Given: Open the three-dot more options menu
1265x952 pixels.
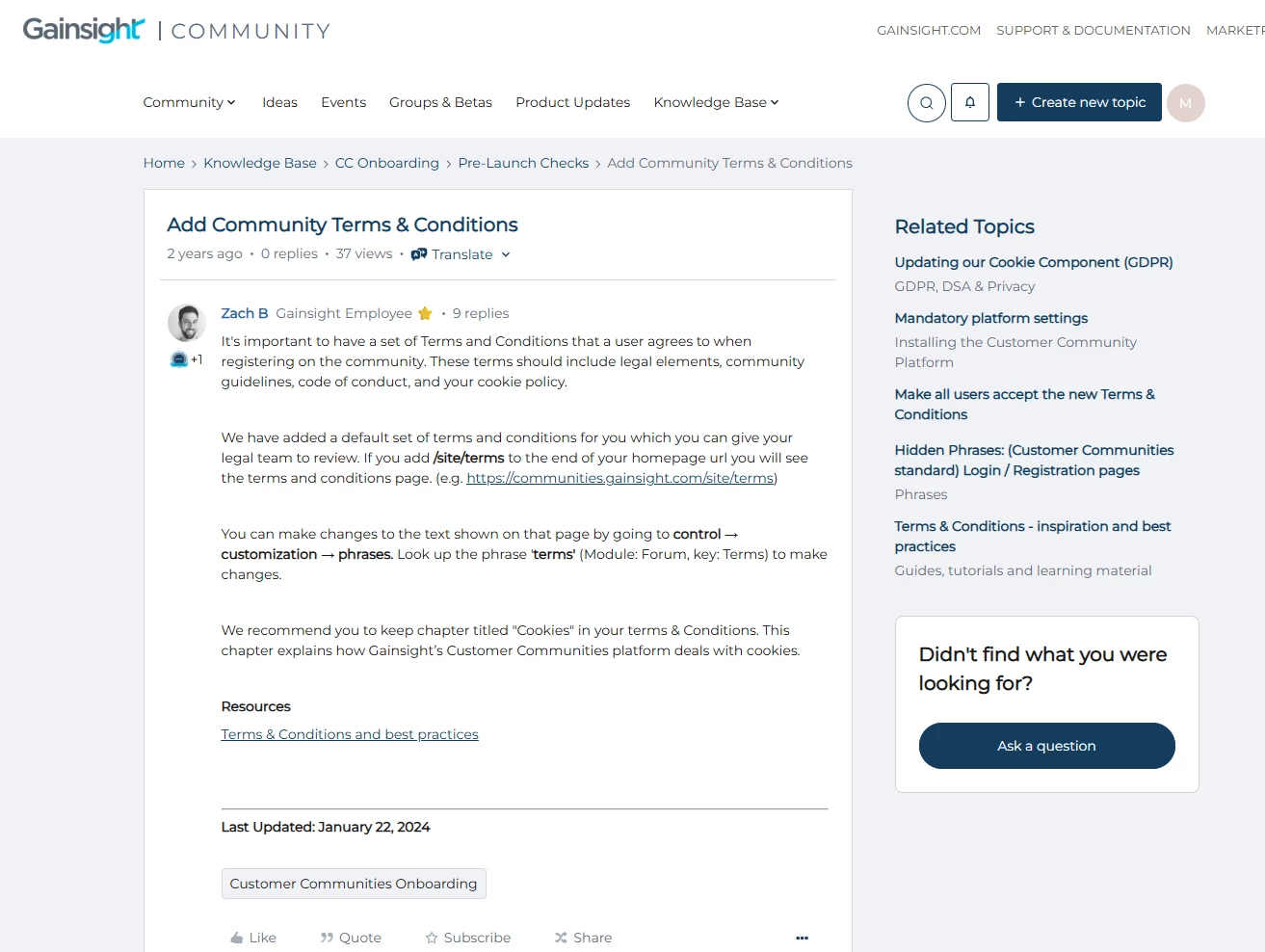Looking at the screenshot, I should (x=802, y=938).
